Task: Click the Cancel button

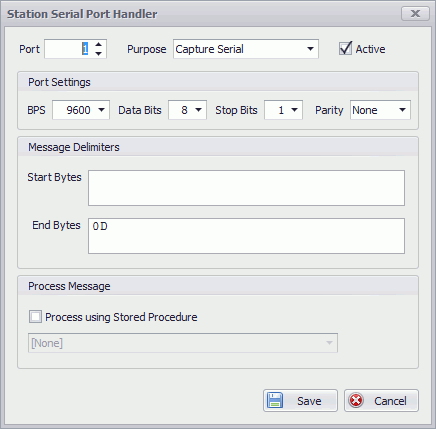Action: point(381,401)
